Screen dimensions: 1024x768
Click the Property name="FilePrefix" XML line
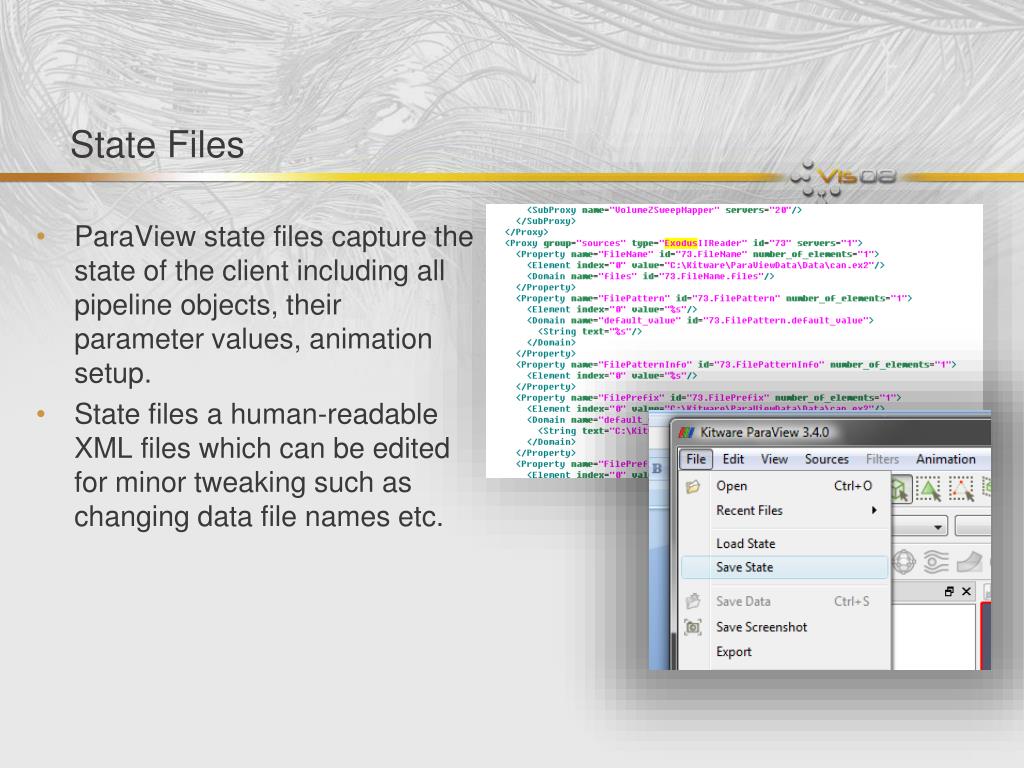709,398
